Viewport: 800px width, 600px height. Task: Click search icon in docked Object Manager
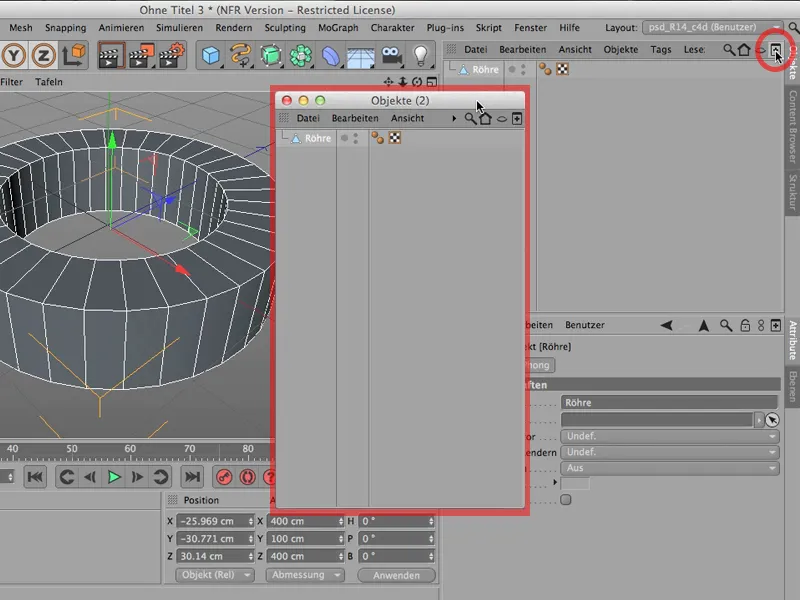(x=729, y=49)
